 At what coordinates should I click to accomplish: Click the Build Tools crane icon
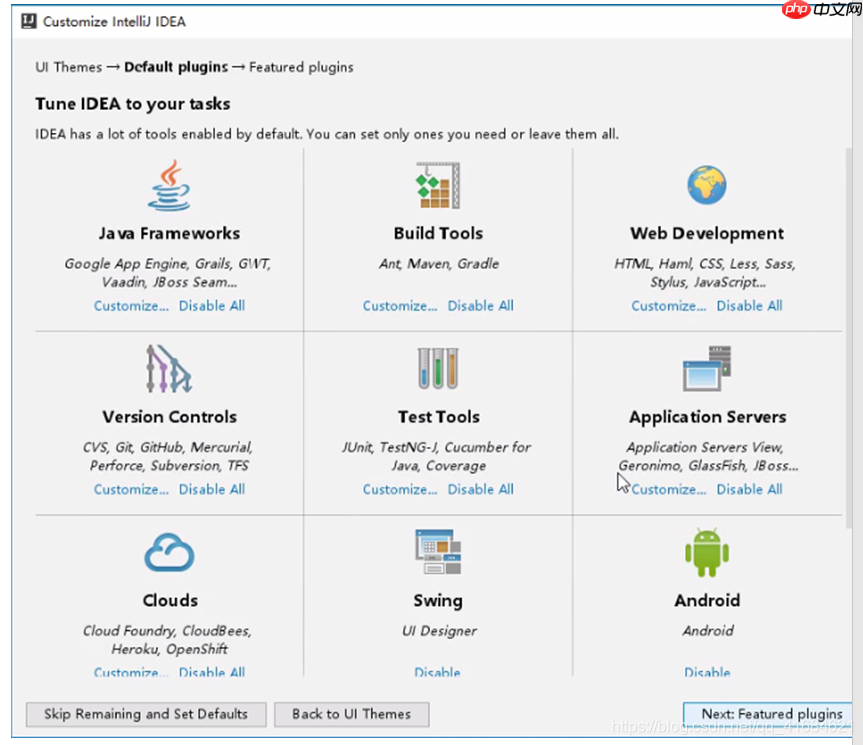click(438, 185)
